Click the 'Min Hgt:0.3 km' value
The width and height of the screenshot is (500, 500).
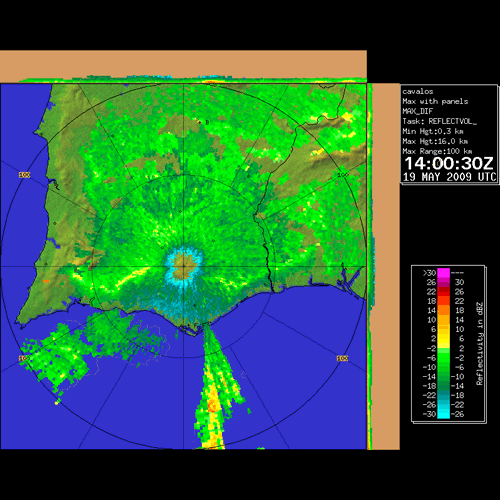433,131
